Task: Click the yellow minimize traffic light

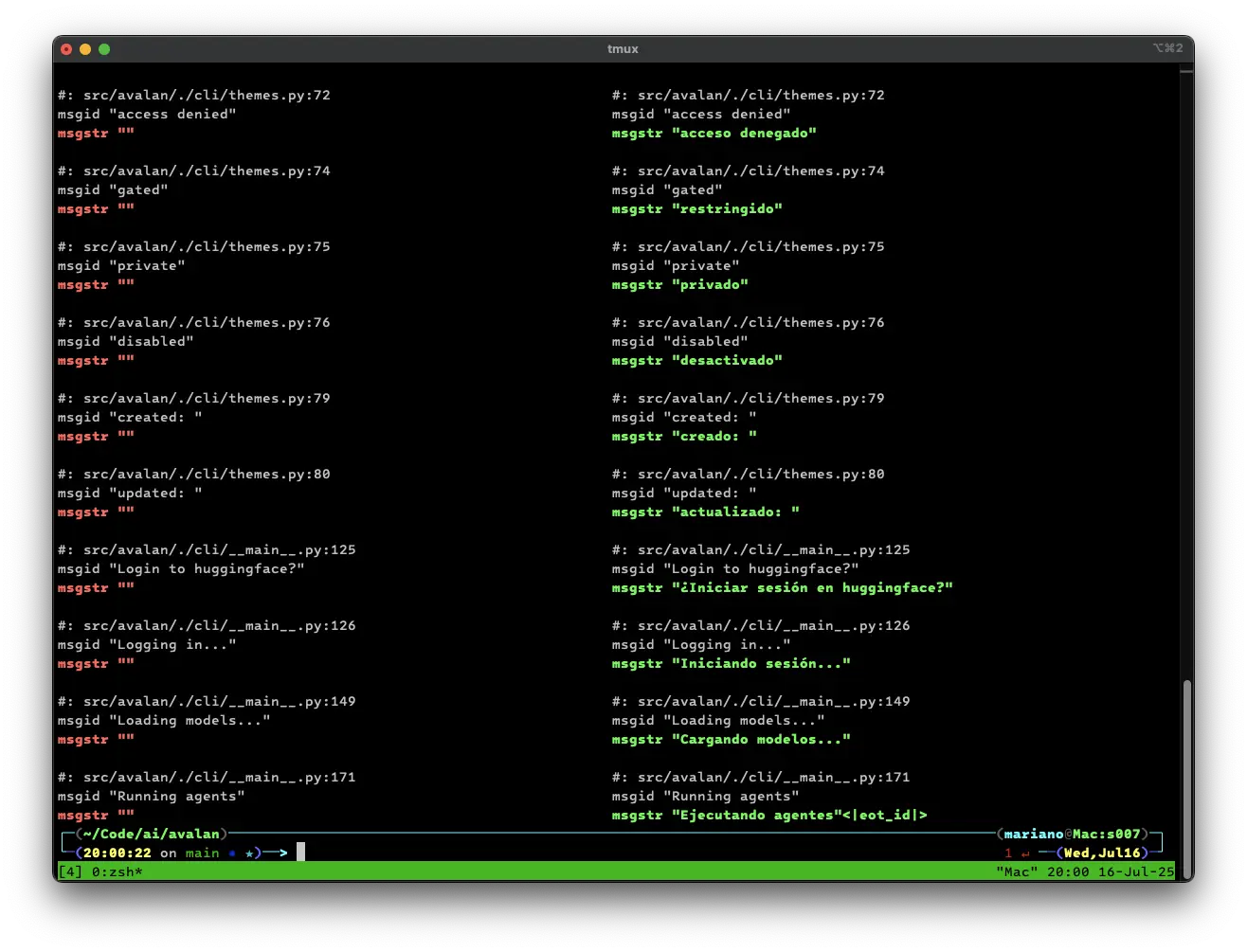Action: tap(85, 48)
